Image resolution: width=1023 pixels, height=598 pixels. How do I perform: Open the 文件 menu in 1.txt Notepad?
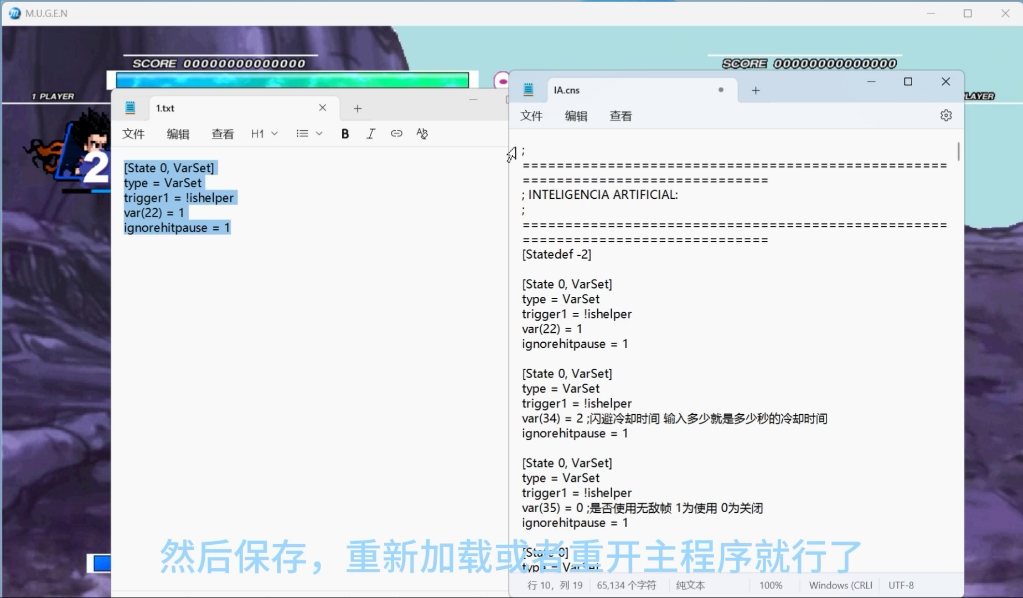[133, 134]
